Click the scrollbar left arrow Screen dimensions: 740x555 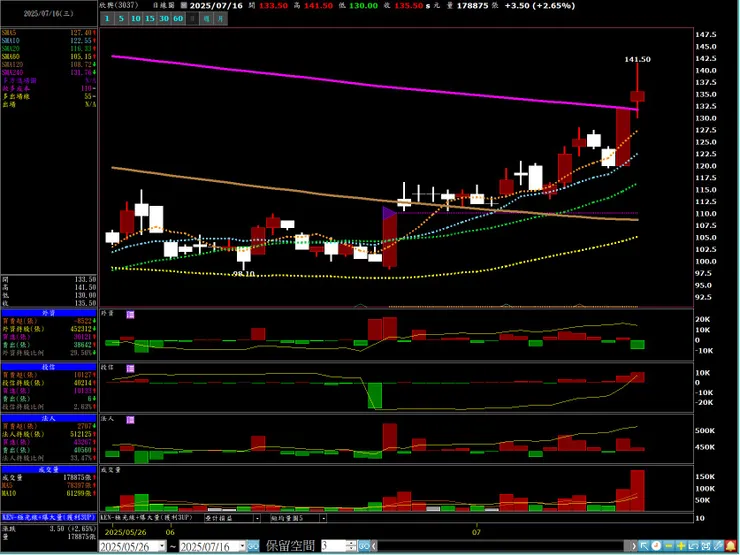pos(374,547)
